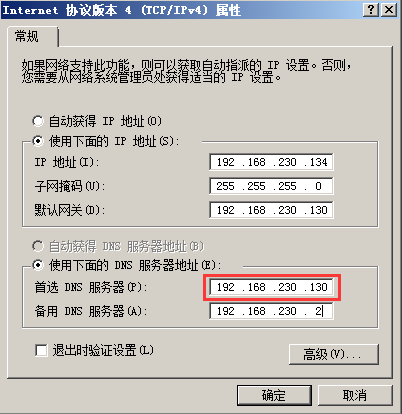Click the 备用 DNS 服务器 field
The width and height of the screenshot is (402, 414).
271,311
